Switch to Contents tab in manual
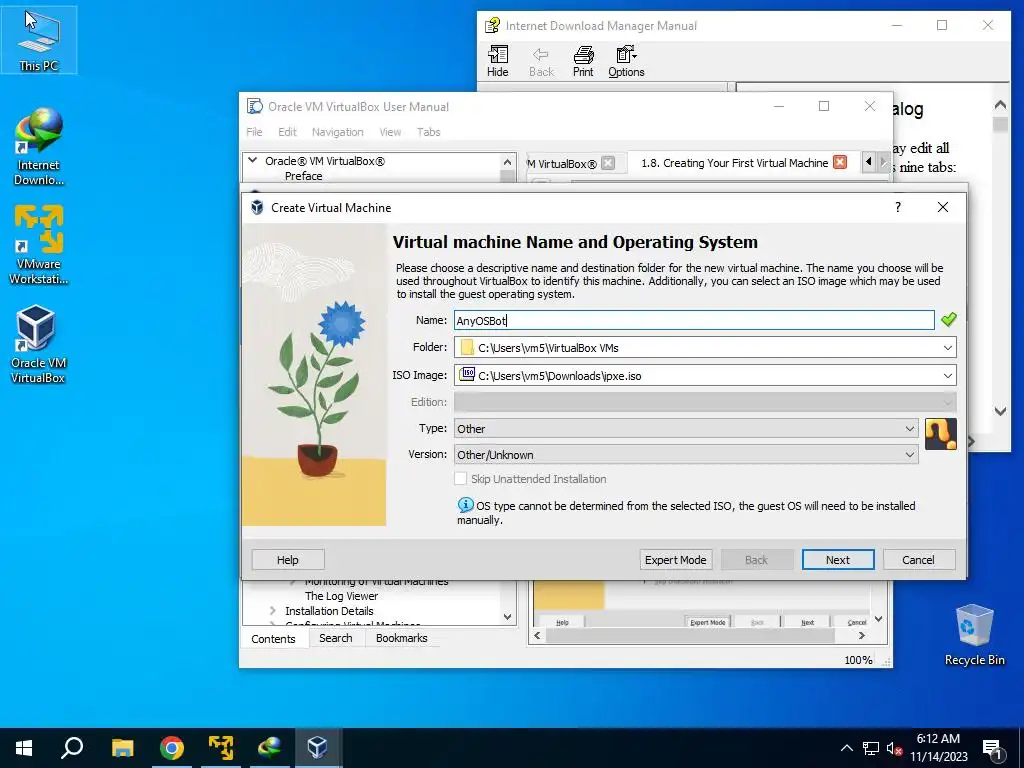Viewport: 1024px width, 768px height. pyautogui.click(x=274, y=639)
